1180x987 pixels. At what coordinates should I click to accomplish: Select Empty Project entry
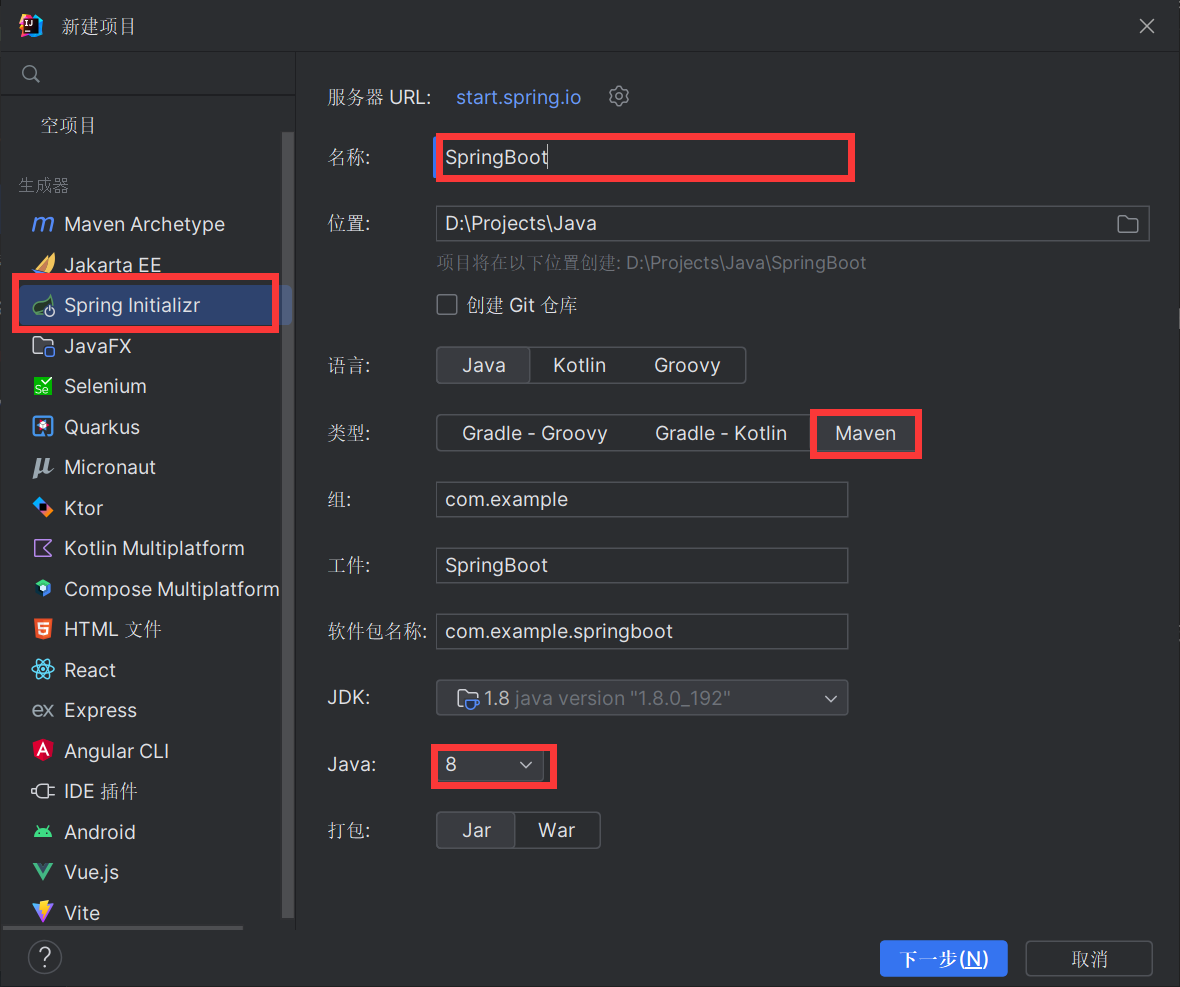click(68, 126)
